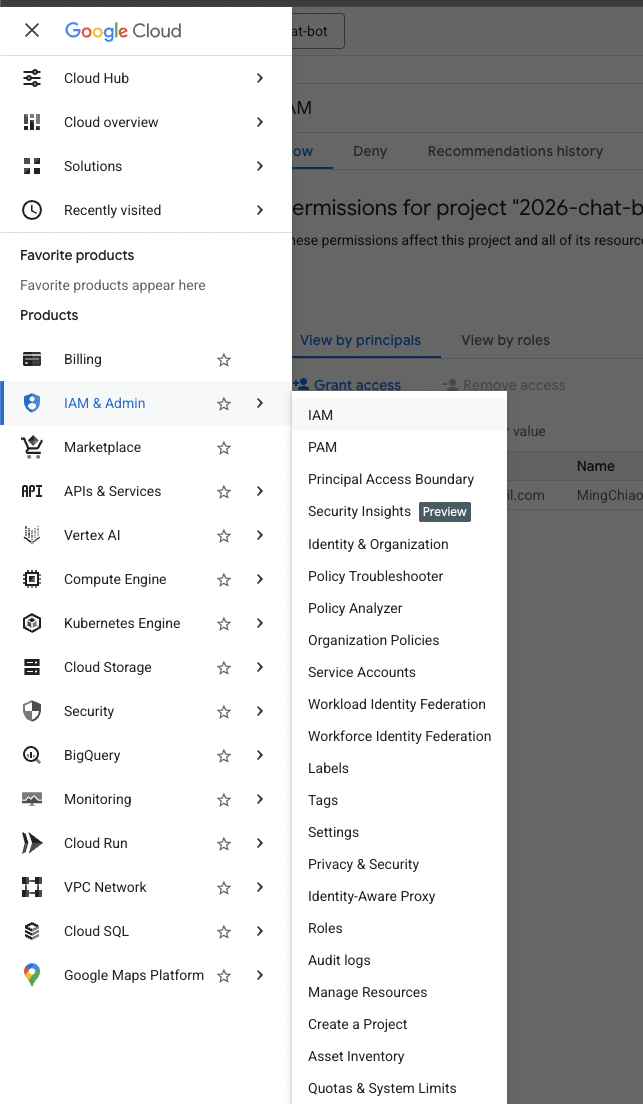Select Roles in the submenu
This screenshot has width=643, height=1104.
399,928
